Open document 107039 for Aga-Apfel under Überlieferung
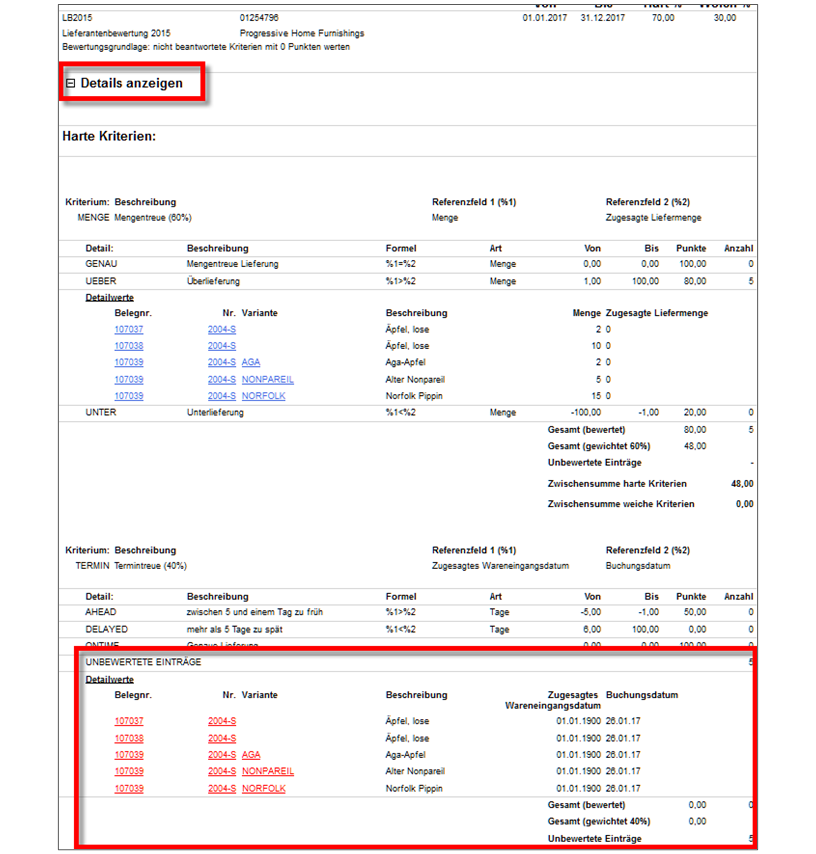Screen dimensions: 816x854 pos(129,362)
